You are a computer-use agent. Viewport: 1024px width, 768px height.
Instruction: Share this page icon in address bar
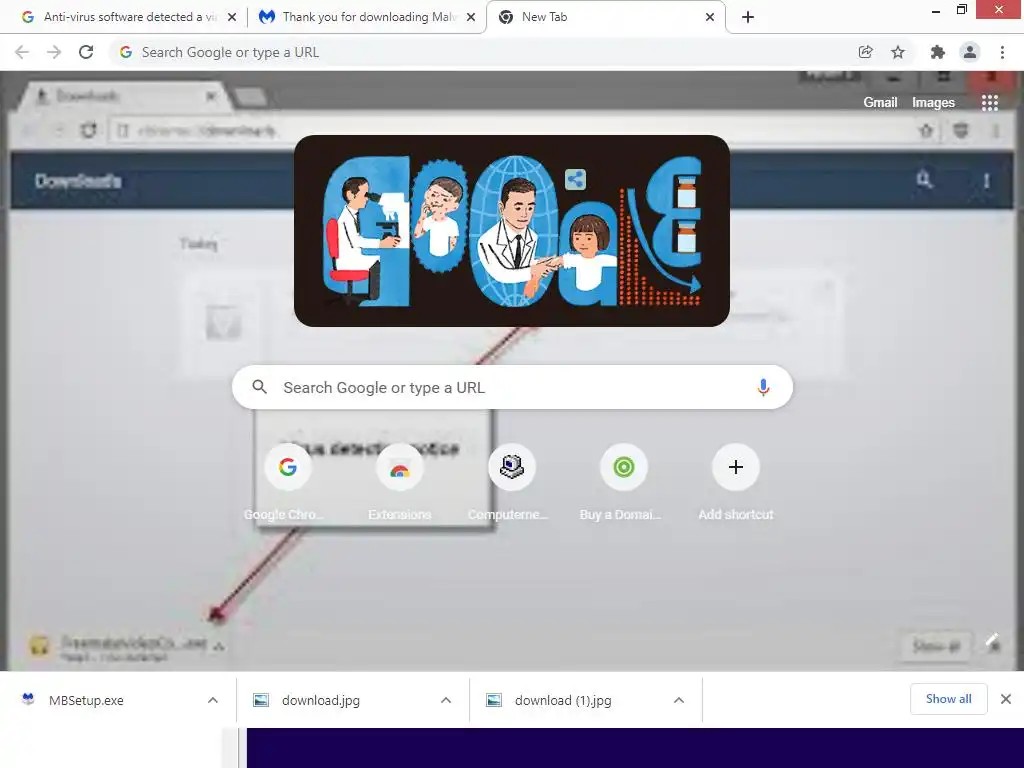click(x=865, y=52)
